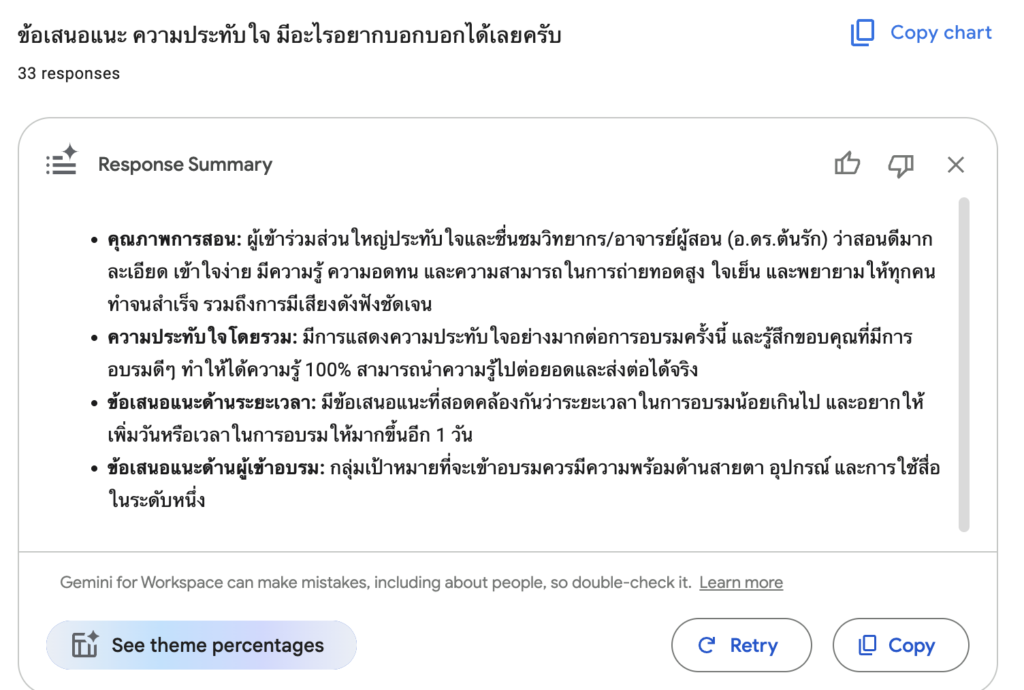The image size is (1024, 690).
Task: Click the copy pages icon next to Copy chart
Action: [x=861, y=33]
